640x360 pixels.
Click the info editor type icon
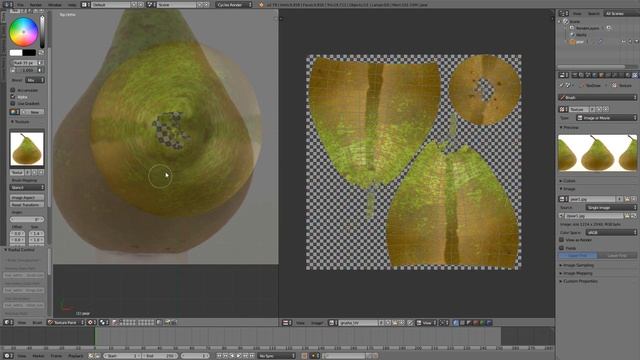[x=7, y=5]
